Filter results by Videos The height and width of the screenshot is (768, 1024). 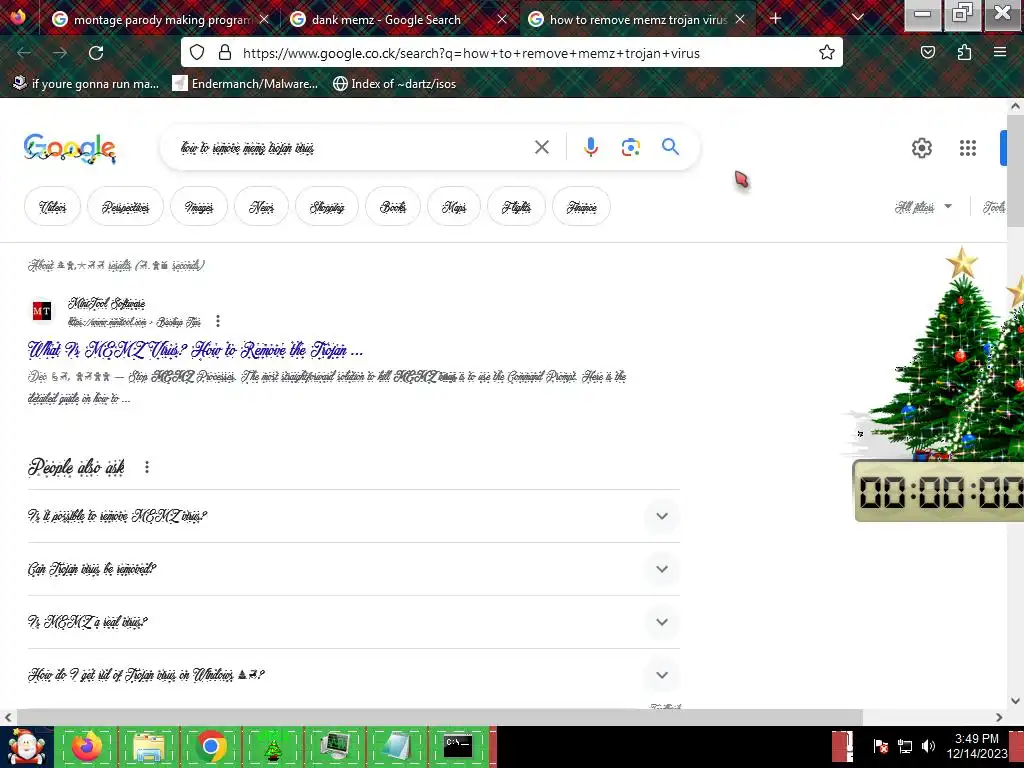52,207
